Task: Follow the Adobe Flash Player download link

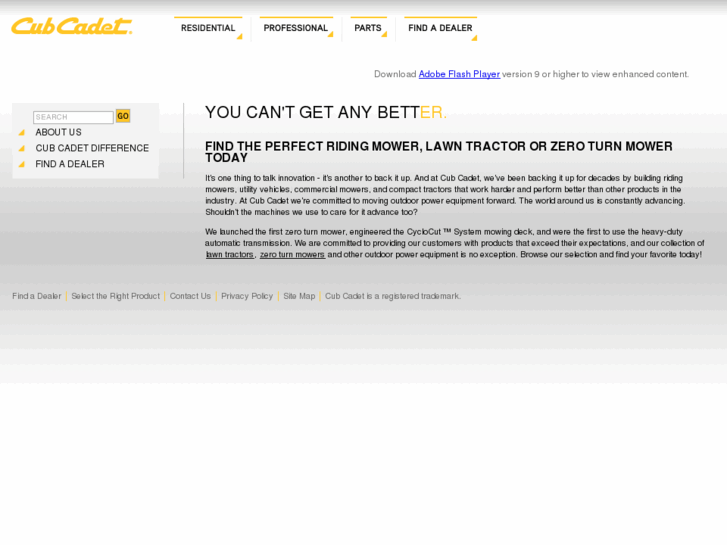Action: coord(459,74)
